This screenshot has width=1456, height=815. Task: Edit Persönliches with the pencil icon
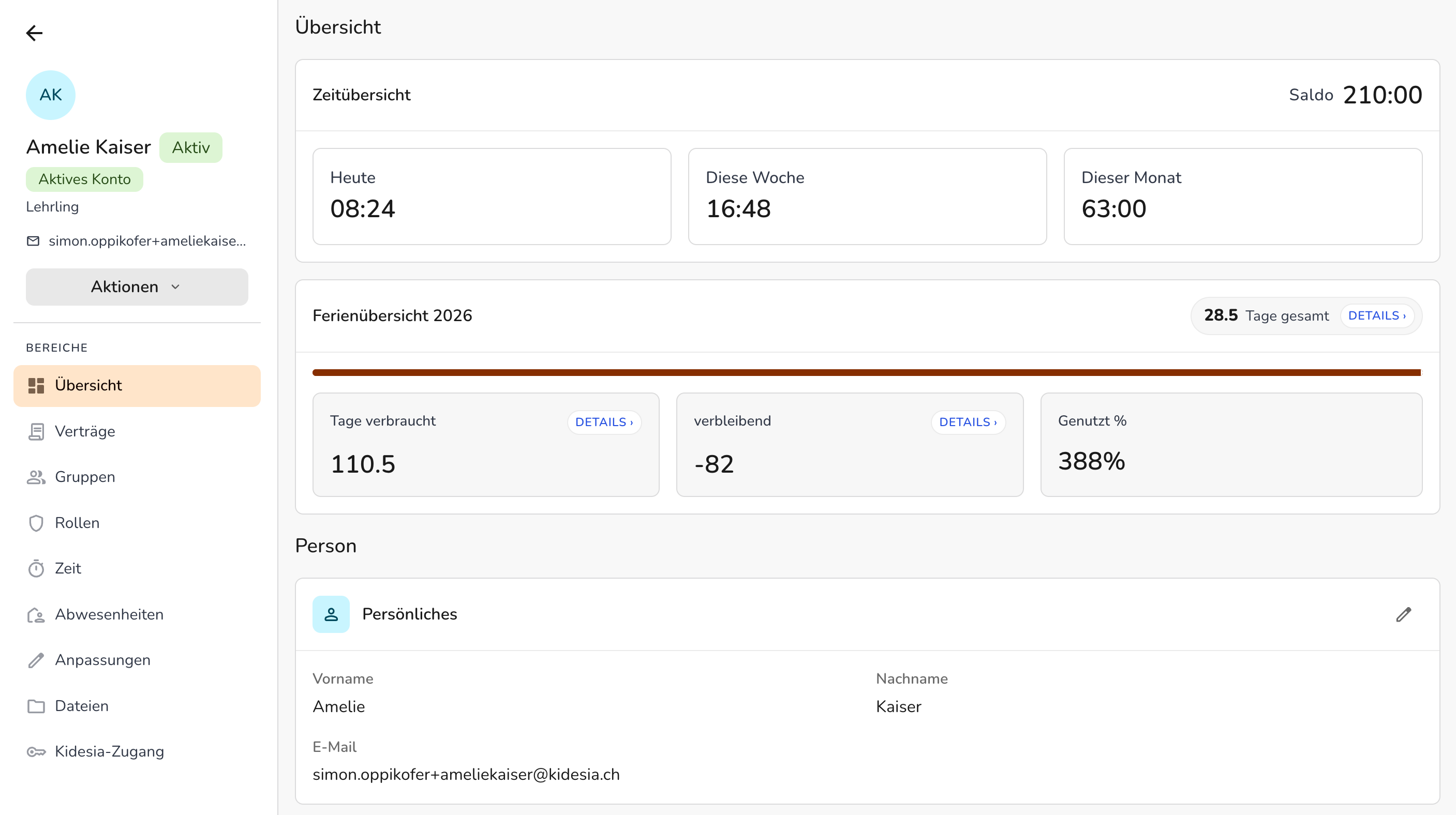point(1403,614)
